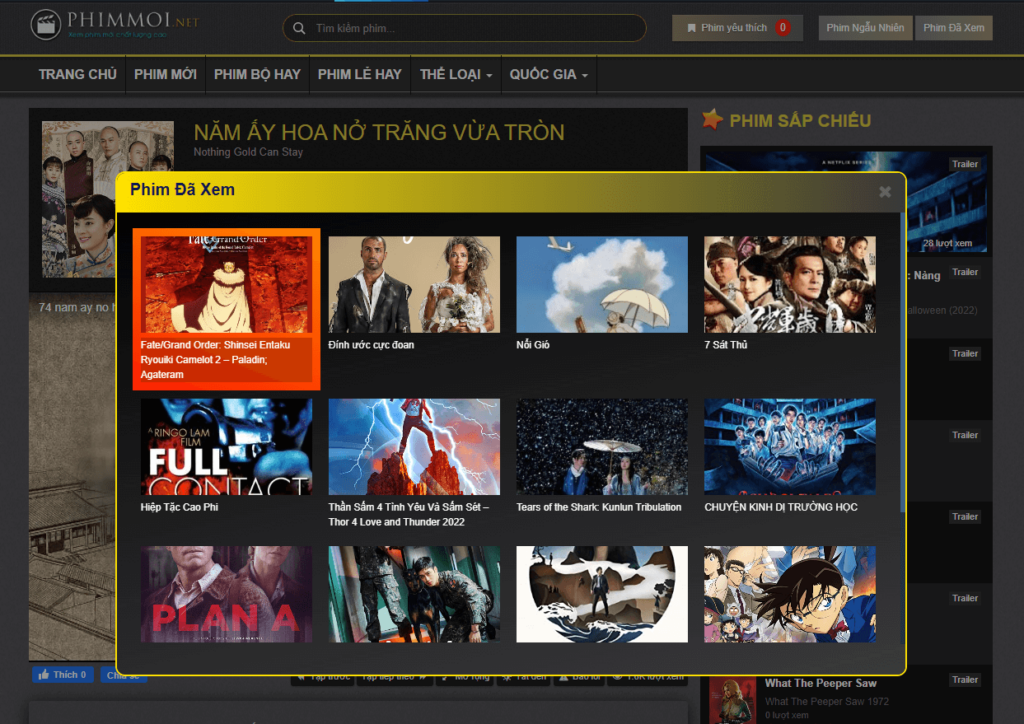Click the Năm Ấy Hoa Nở Trăng Vừa Tròn title
The image size is (1024, 724).
[379, 133]
